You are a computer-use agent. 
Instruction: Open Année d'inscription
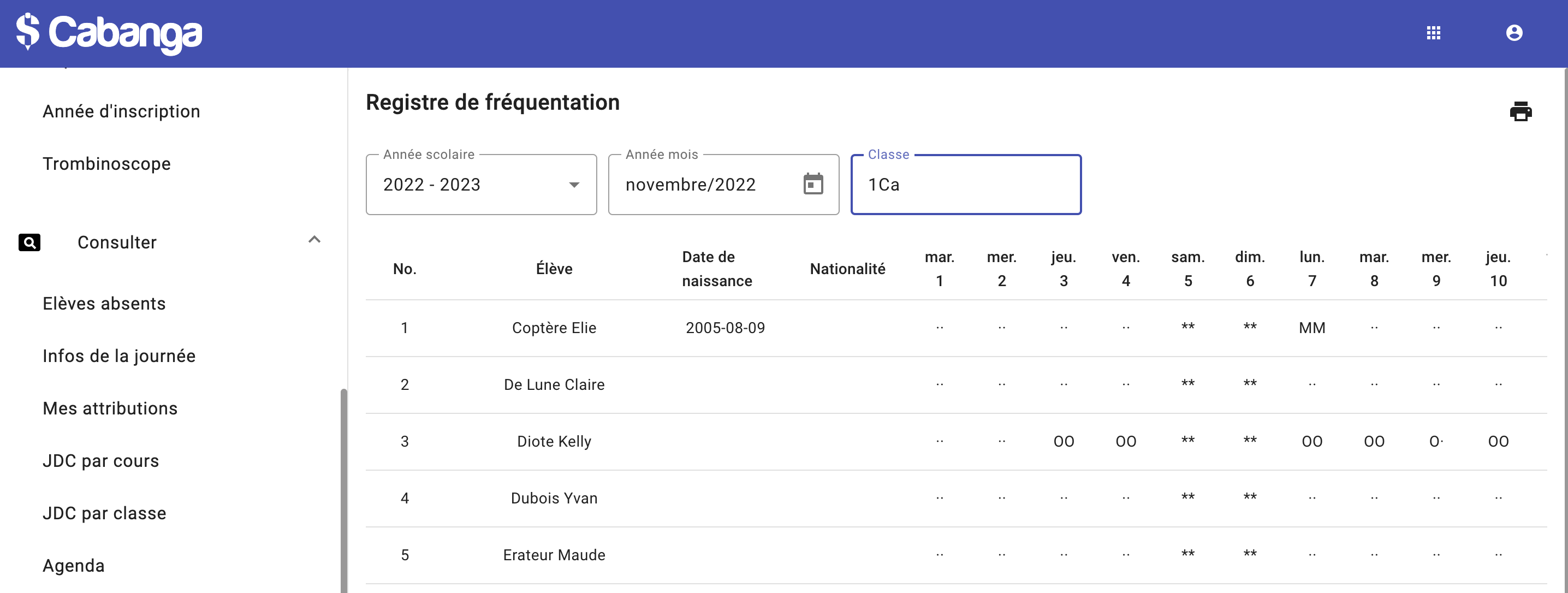click(x=121, y=111)
